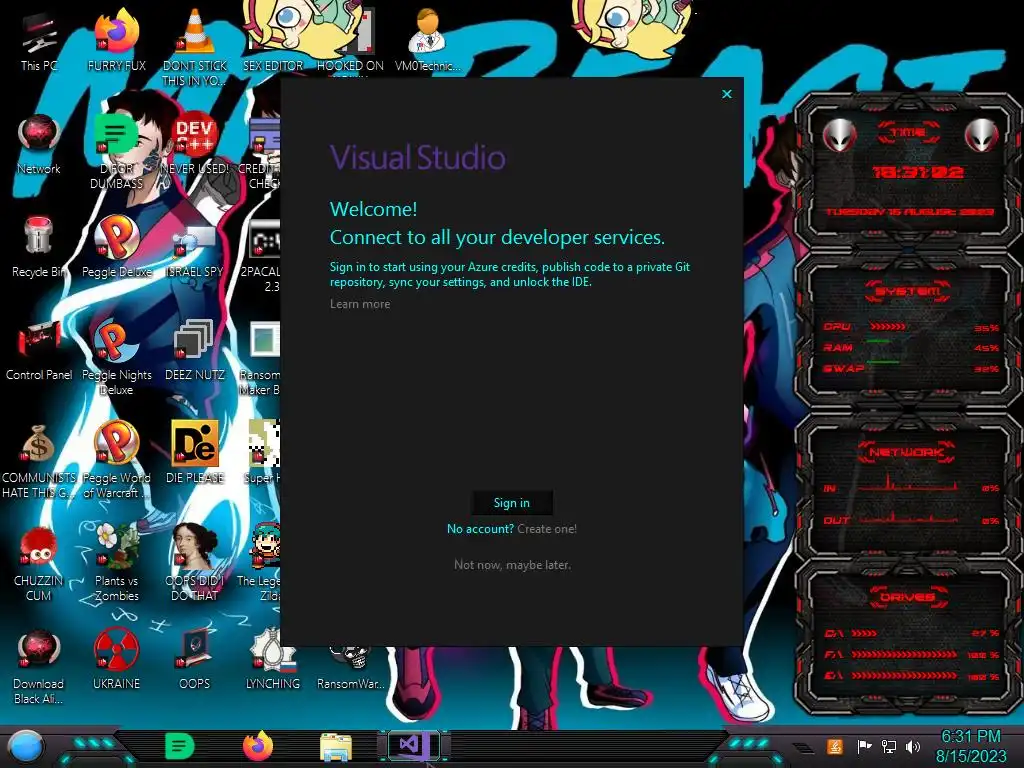Click the Visual Studio taskbar button
The width and height of the screenshot is (1024, 768).
(414, 745)
